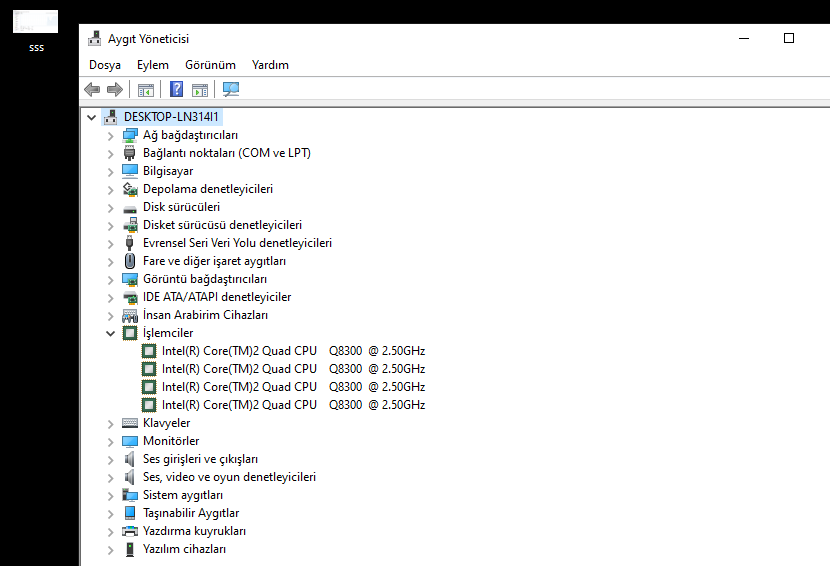Select the third Intel Core2 Quad Q8300 entry

[x=293, y=387]
